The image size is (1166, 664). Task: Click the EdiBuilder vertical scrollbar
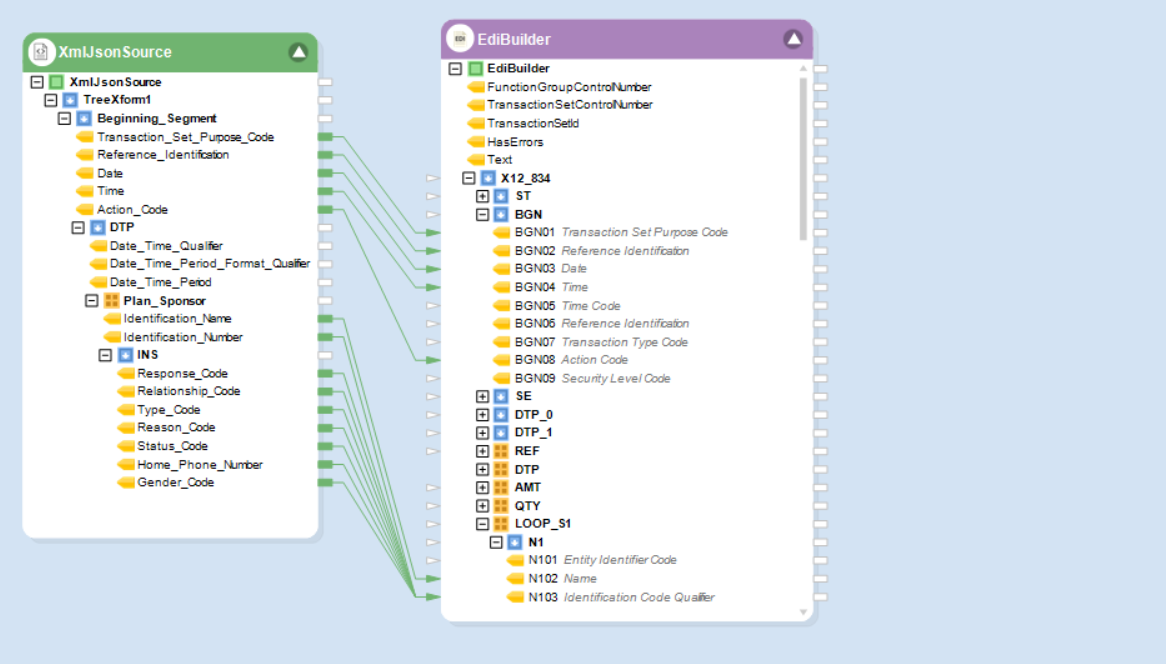coord(803,160)
